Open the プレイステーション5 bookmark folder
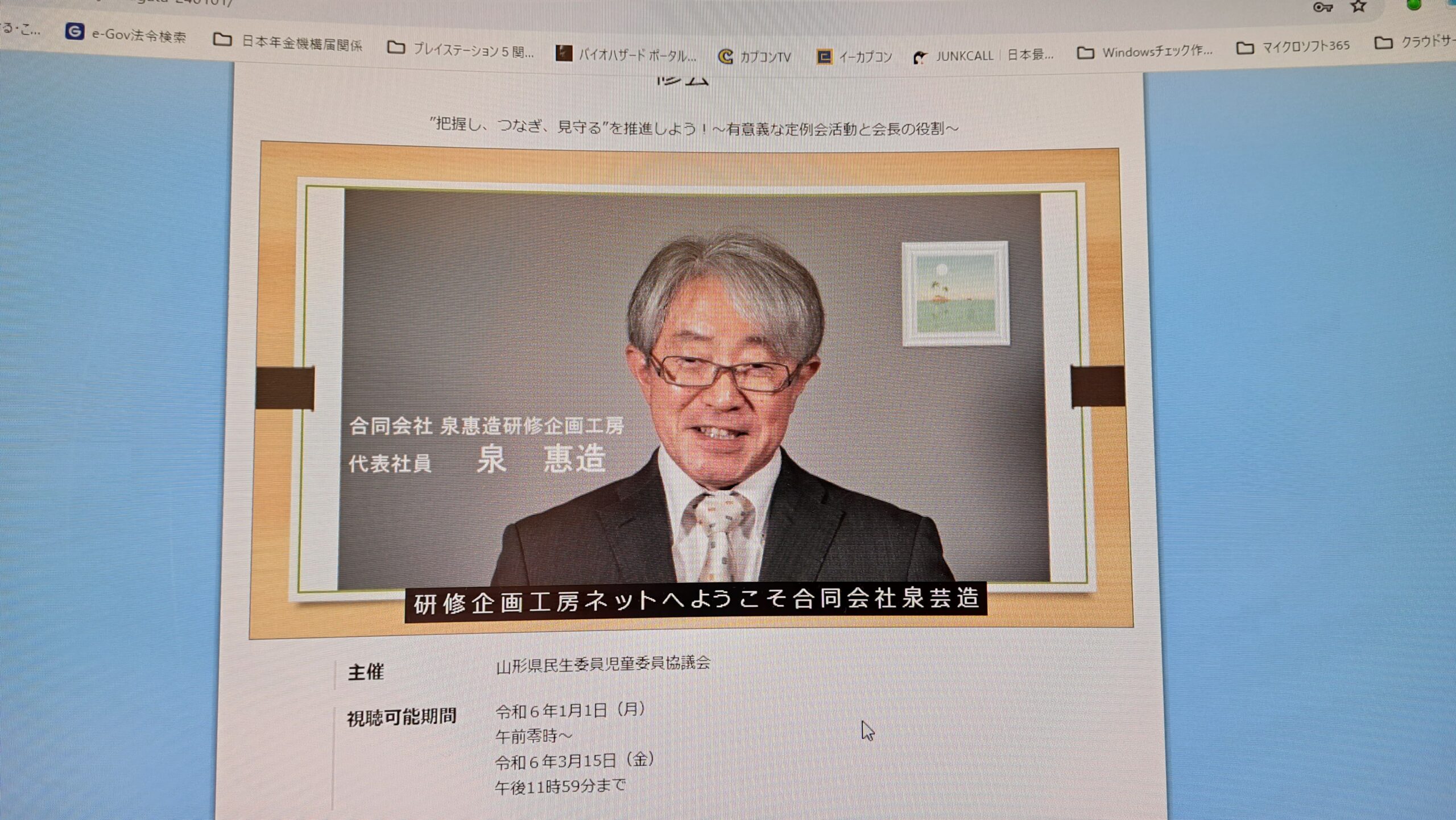Screen dimensions: 1456x820 [x=460, y=50]
